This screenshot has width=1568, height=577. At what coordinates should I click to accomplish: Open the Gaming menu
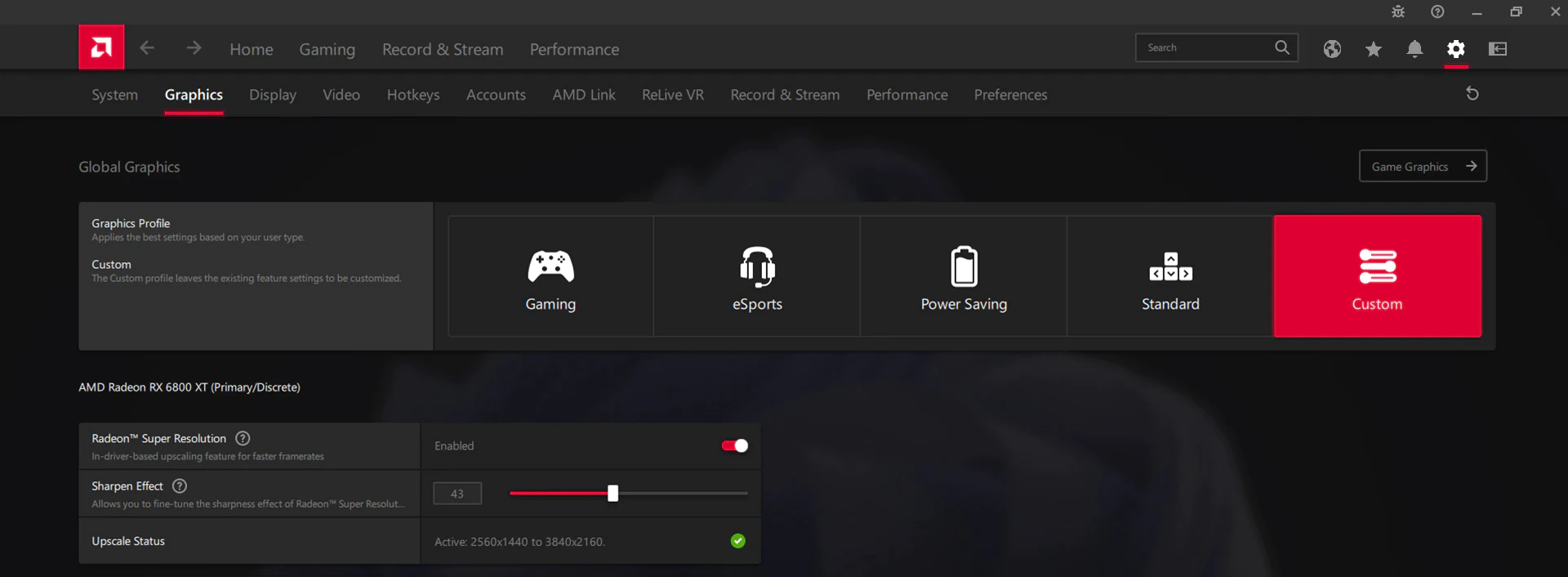click(327, 49)
